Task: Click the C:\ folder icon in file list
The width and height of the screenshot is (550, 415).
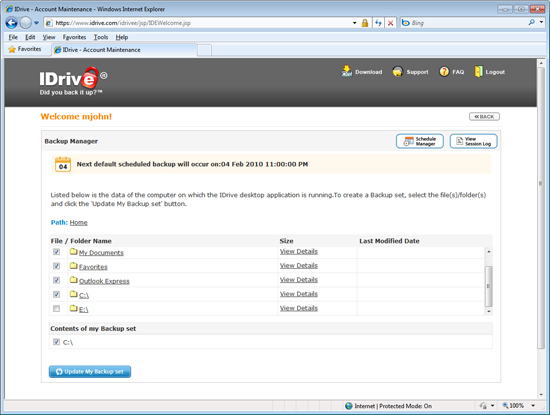Action: point(73,294)
